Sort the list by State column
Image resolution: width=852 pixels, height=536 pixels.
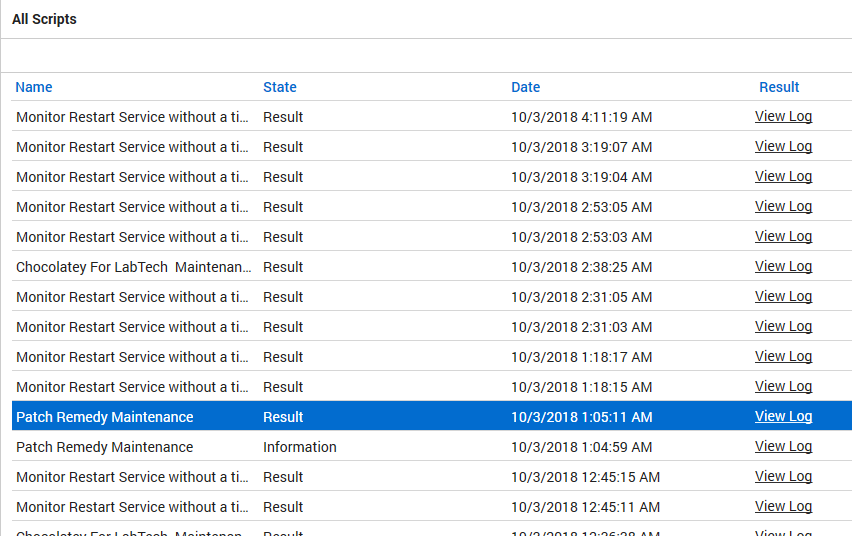click(x=280, y=87)
